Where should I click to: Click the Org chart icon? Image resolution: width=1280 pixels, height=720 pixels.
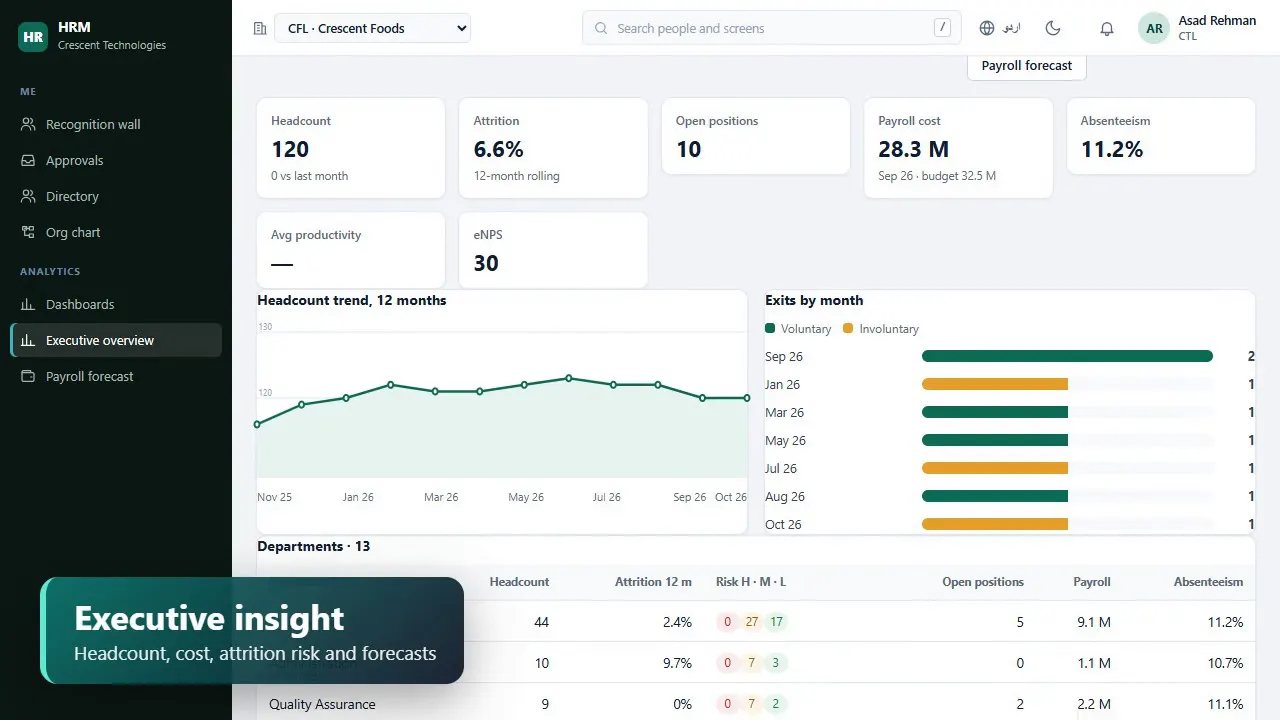tap(28, 232)
